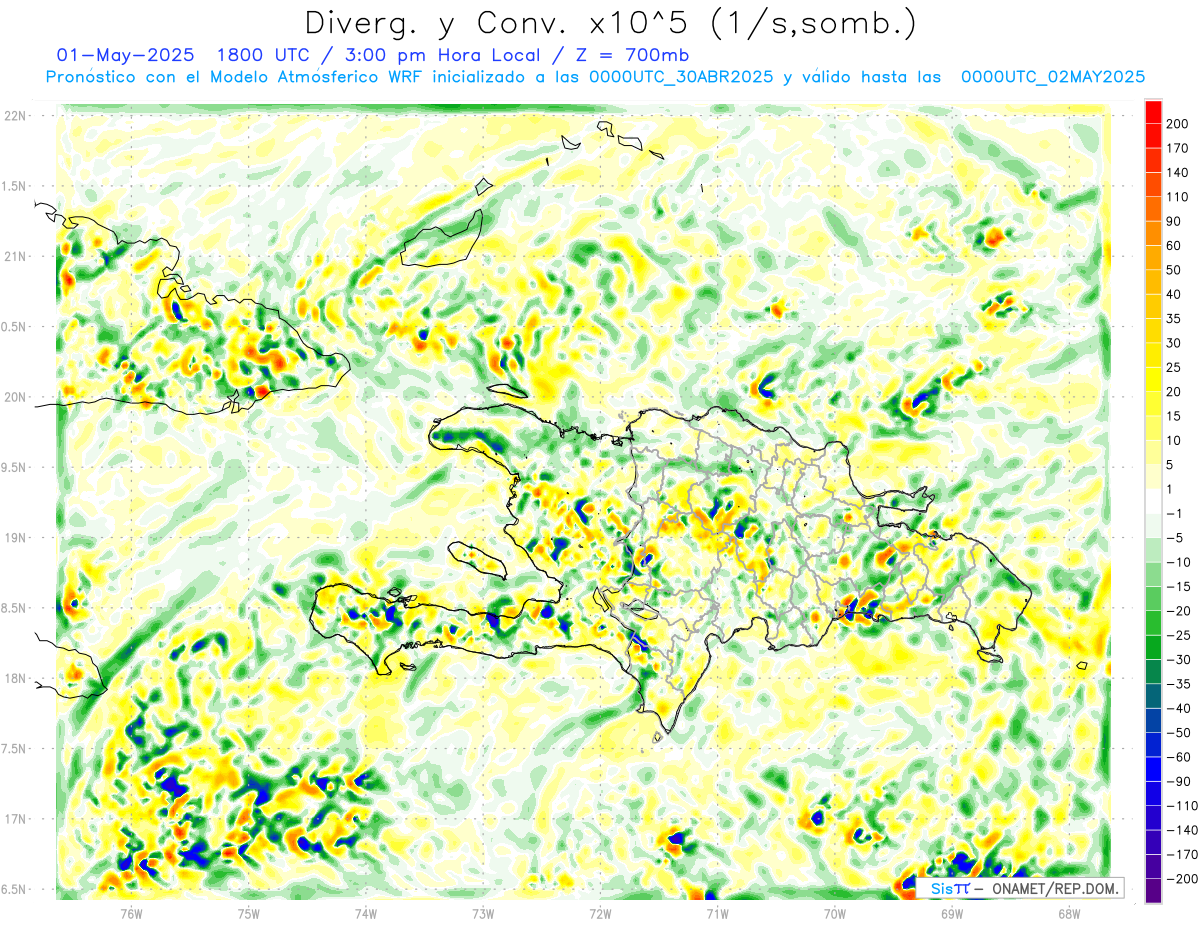Image resolution: width=1200 pixels, height=927 pixels.
Task: Click the '68W' longitude label
Action: point(1069,913)
